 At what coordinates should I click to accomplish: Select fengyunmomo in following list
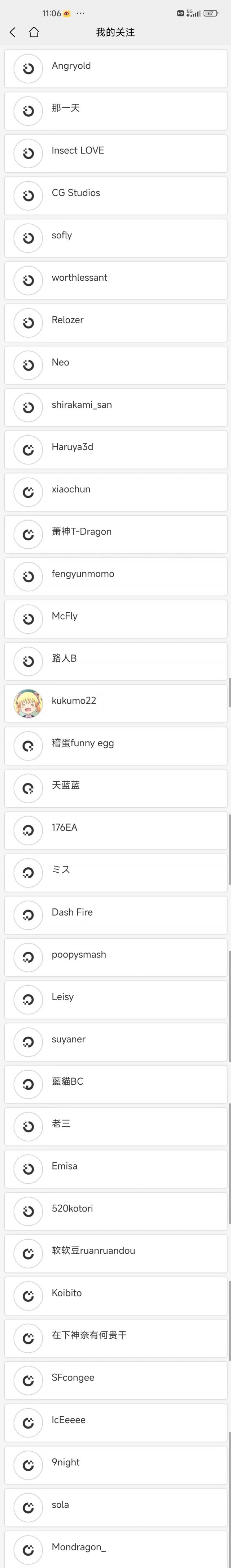(115, 576)
